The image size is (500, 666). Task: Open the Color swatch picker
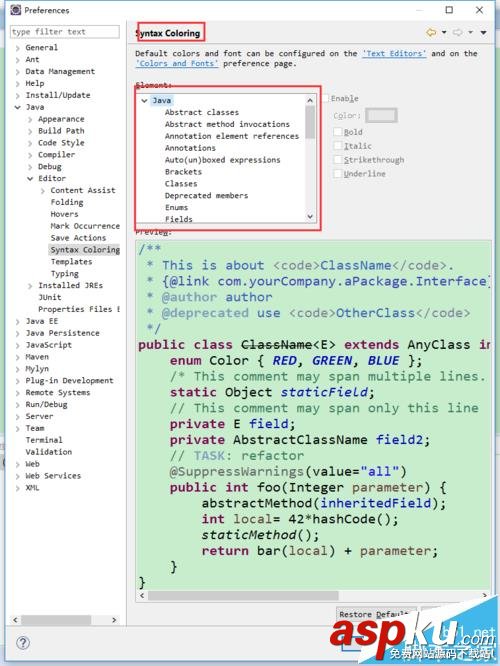tap(381, 115)
